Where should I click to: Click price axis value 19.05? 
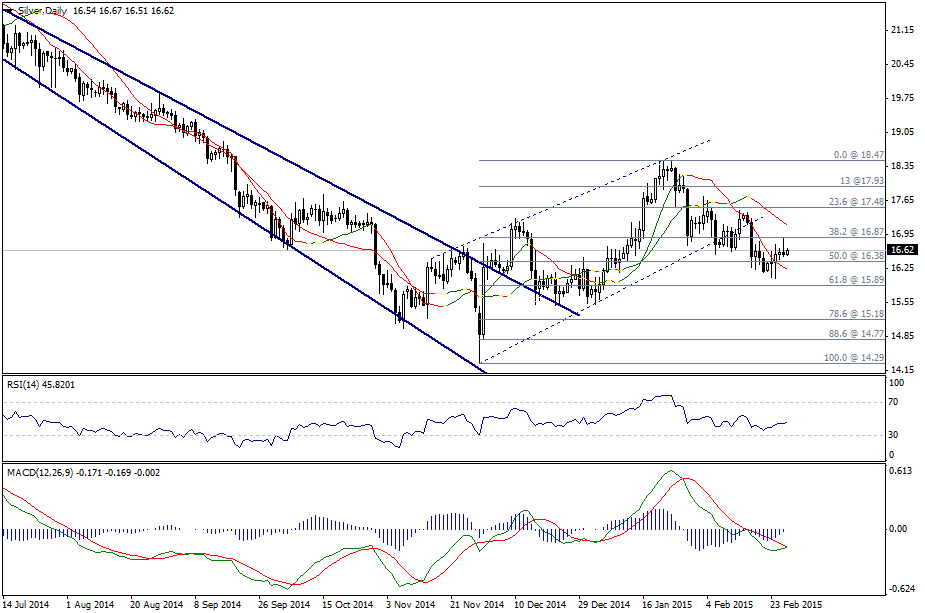901,132
